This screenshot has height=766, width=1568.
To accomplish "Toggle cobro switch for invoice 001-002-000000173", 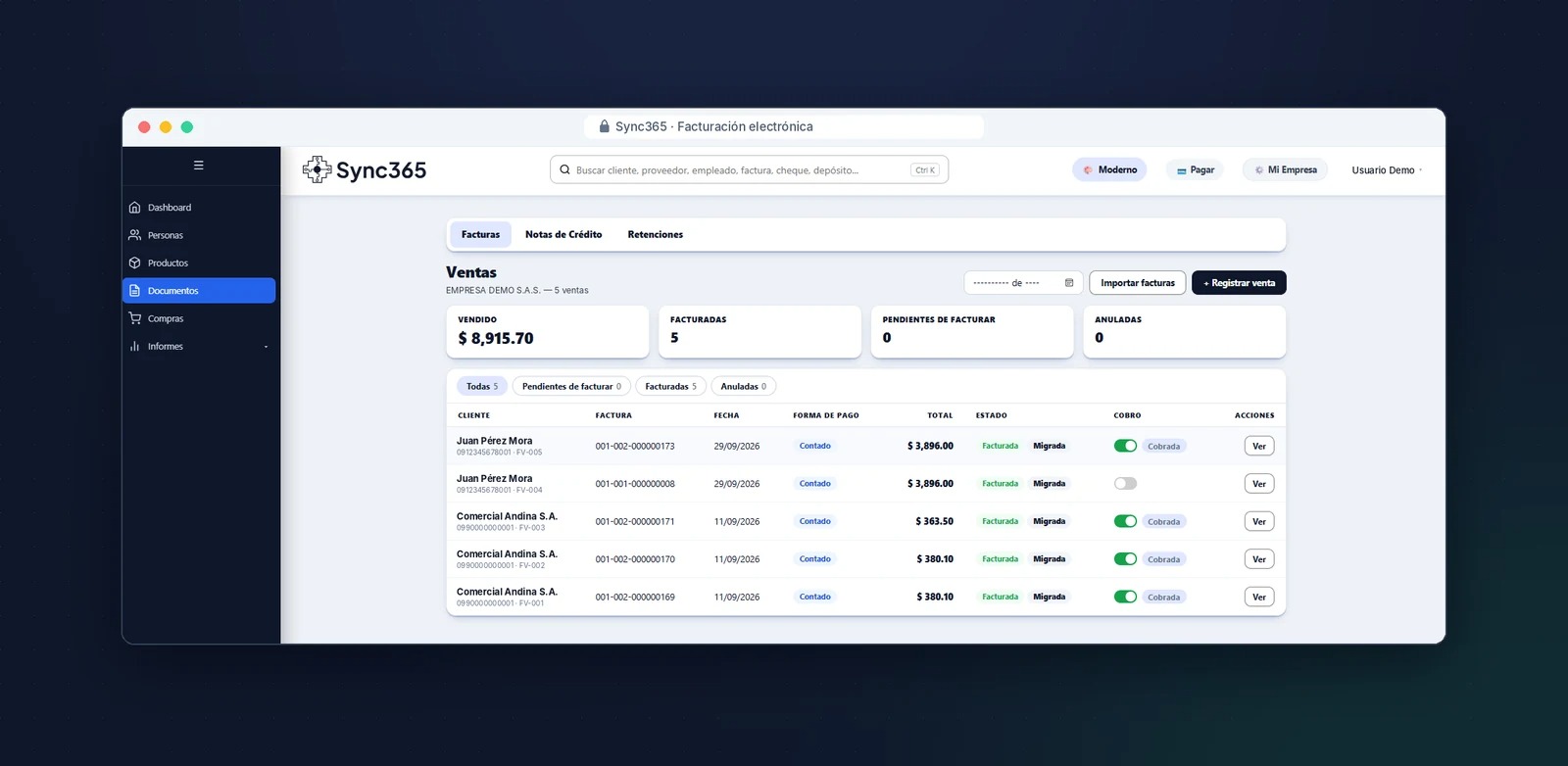I will [1125, 446].
